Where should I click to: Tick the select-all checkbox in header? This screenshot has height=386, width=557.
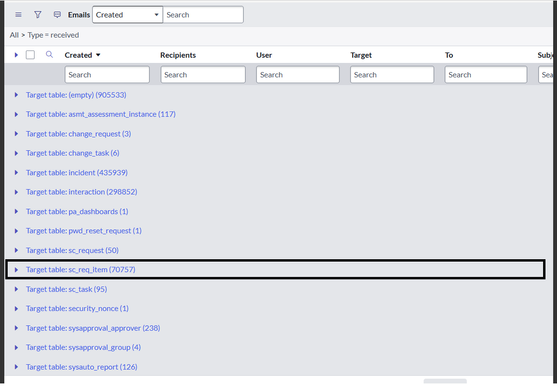(x=30, y=55)
